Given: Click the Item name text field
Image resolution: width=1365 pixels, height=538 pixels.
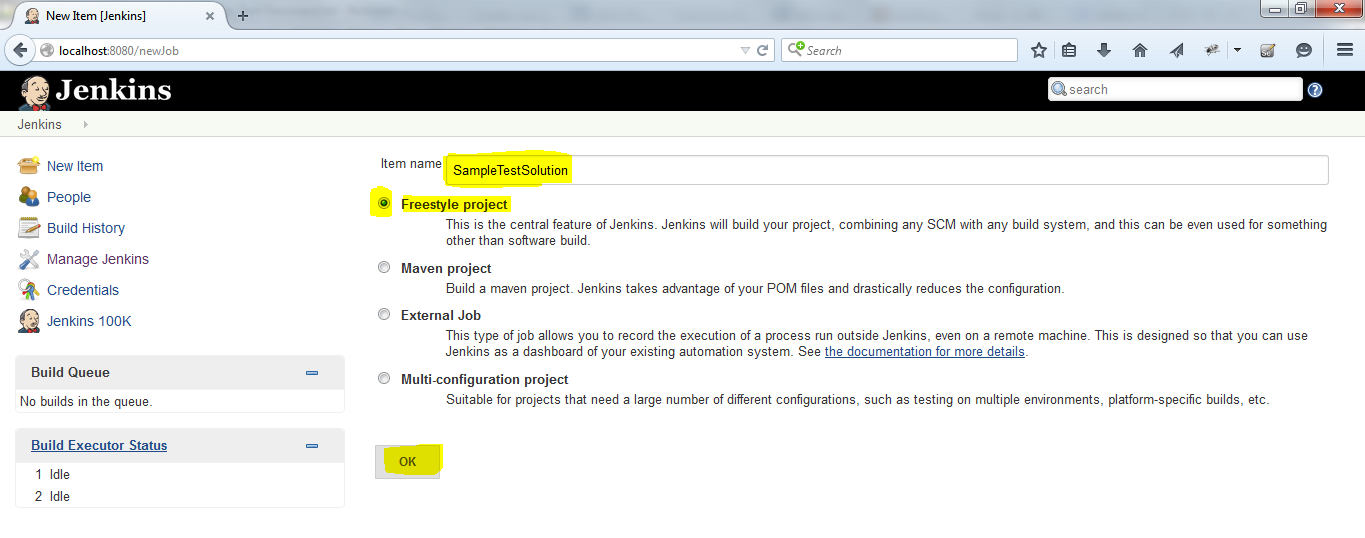Looking at the screenshot, I should tap(887, 170).
